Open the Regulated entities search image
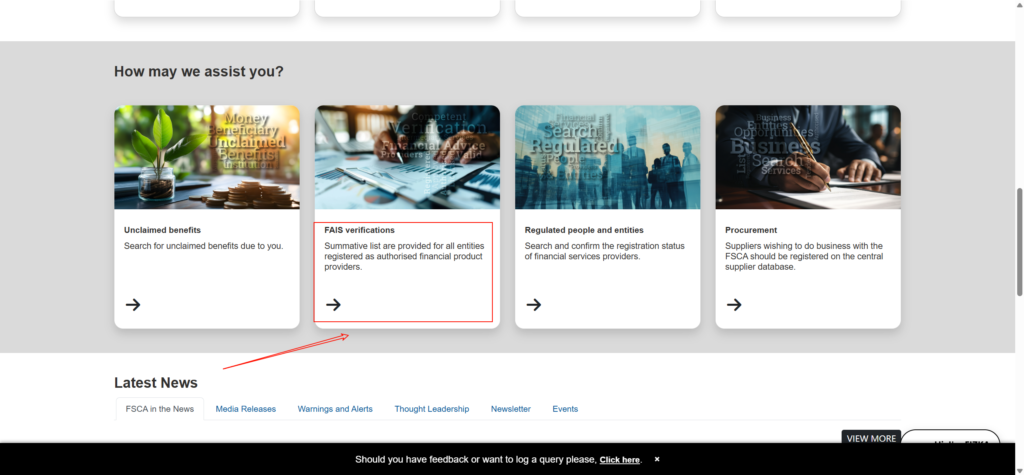 tap(607, 157)
